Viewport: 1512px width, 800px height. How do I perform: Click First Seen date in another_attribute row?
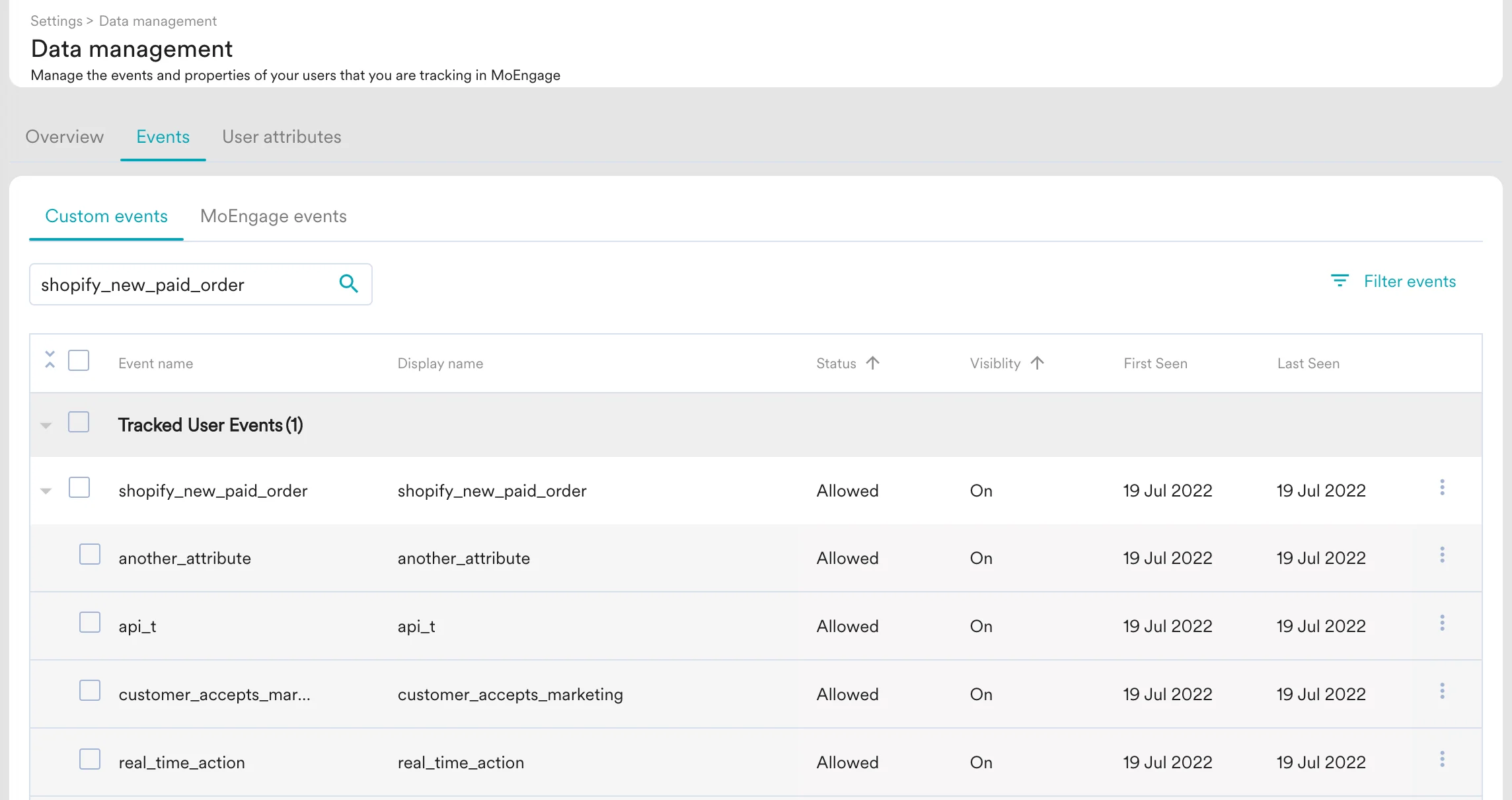(1168, 558)
